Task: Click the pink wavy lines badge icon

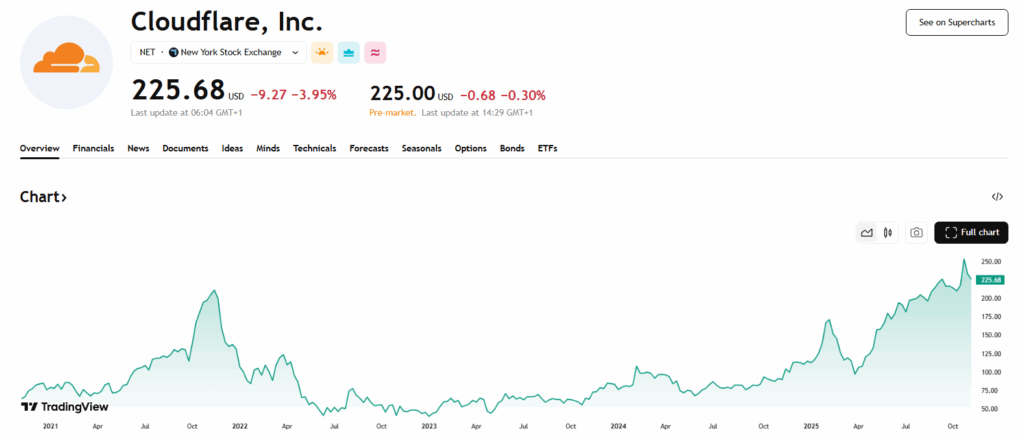Action: 375,52
